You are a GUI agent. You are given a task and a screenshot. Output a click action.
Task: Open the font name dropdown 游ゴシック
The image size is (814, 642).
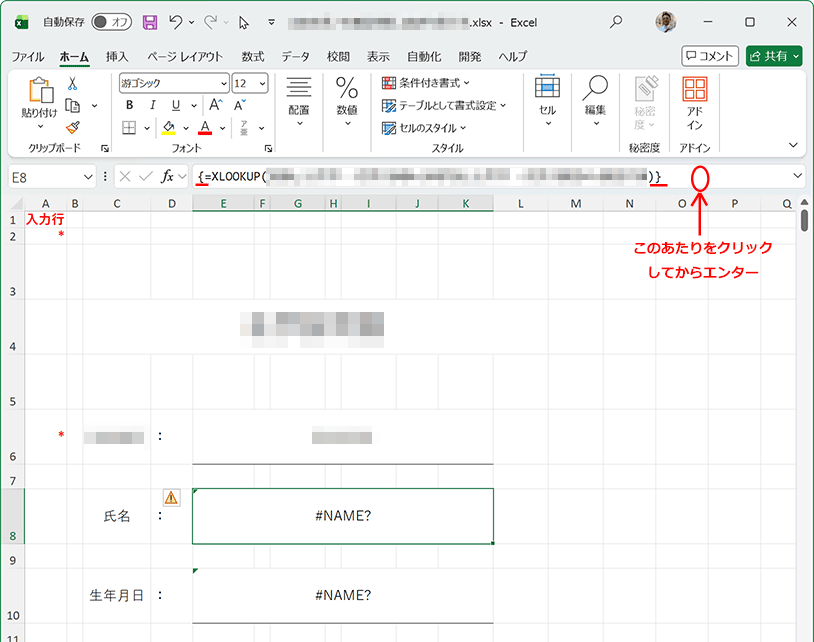pos(173,83)
